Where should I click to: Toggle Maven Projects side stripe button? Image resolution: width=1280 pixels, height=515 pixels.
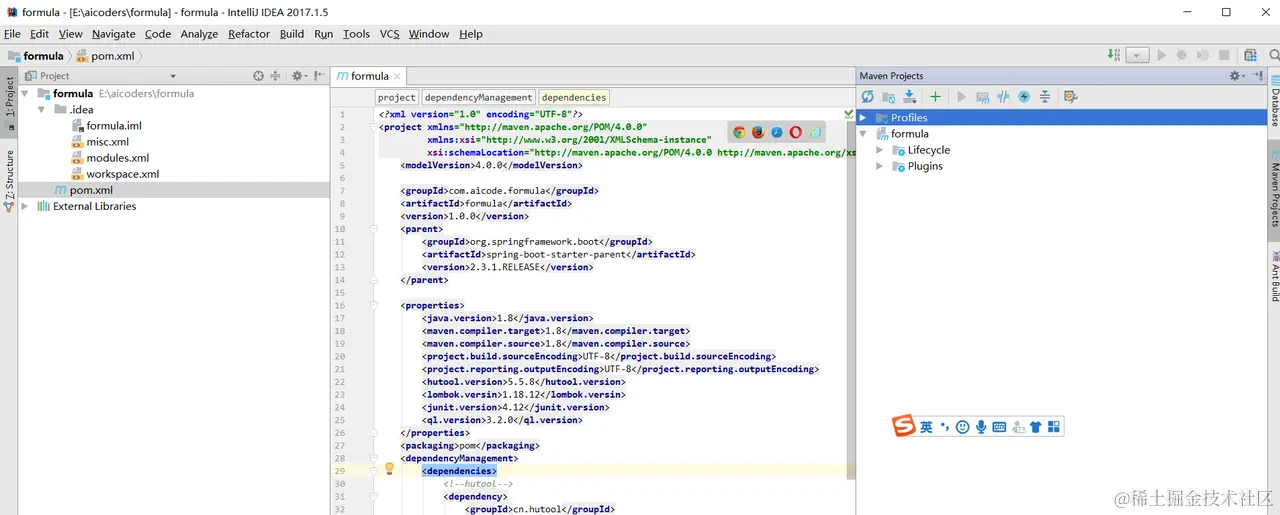point(1275,191)
